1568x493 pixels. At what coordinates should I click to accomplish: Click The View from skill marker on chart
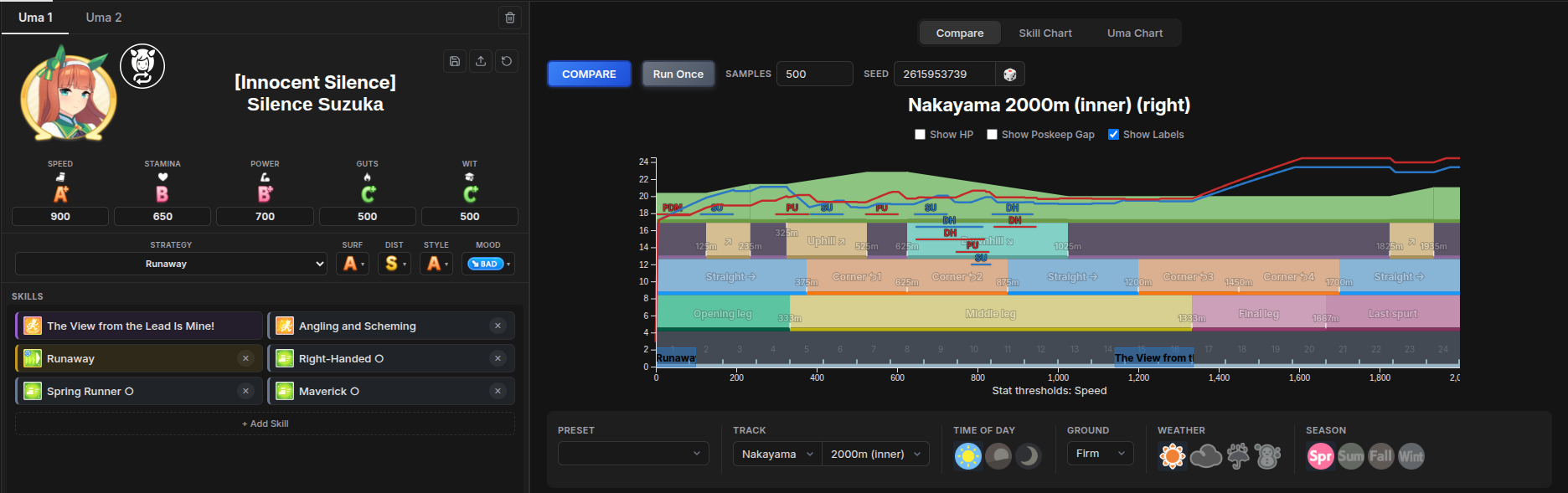[1153, 358]
